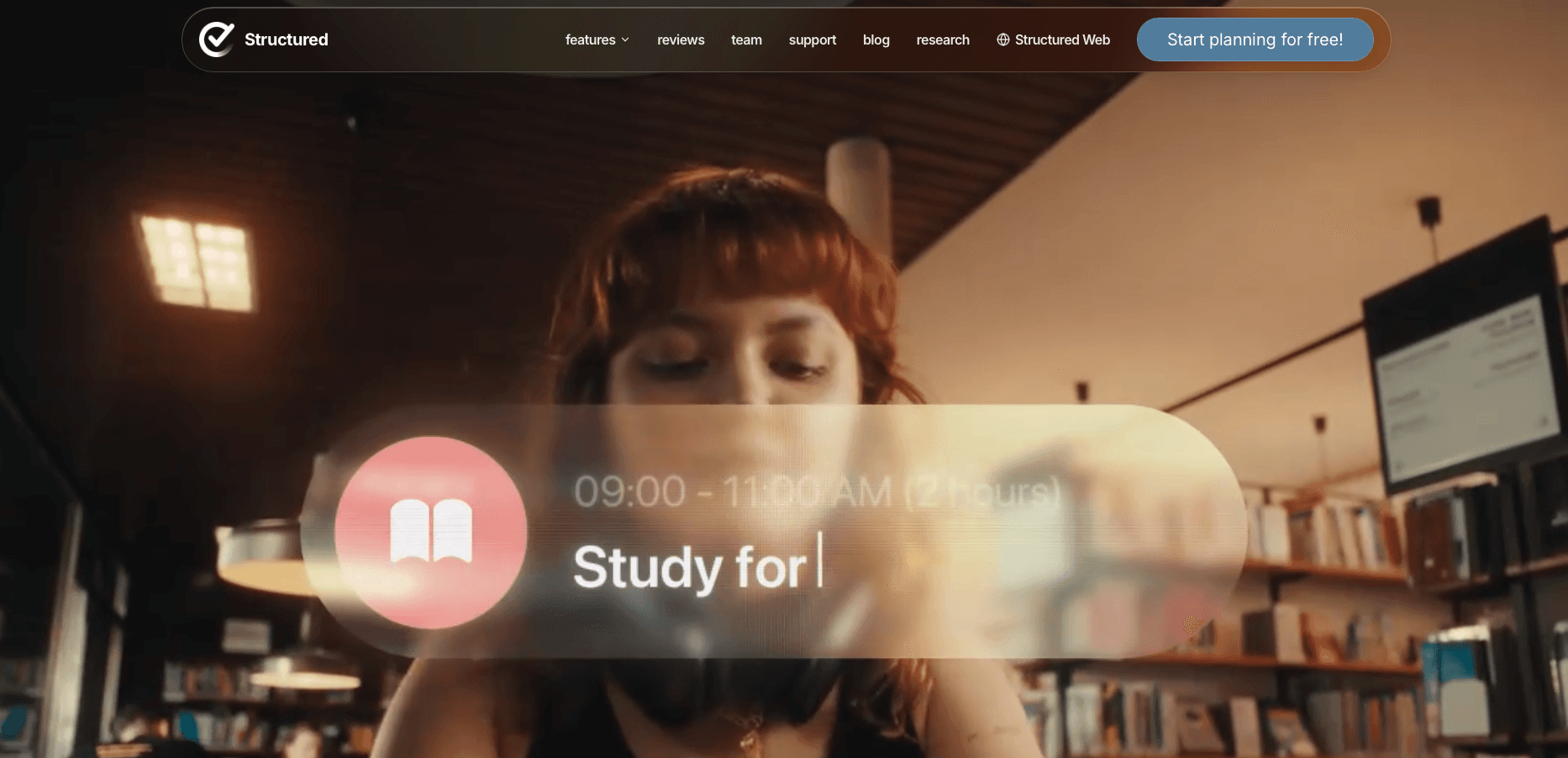Image resolution: width=1568 pixels, height=758 pixels.
Task: Click the 'Study for' task title text
Action: [x=690, y=567]
